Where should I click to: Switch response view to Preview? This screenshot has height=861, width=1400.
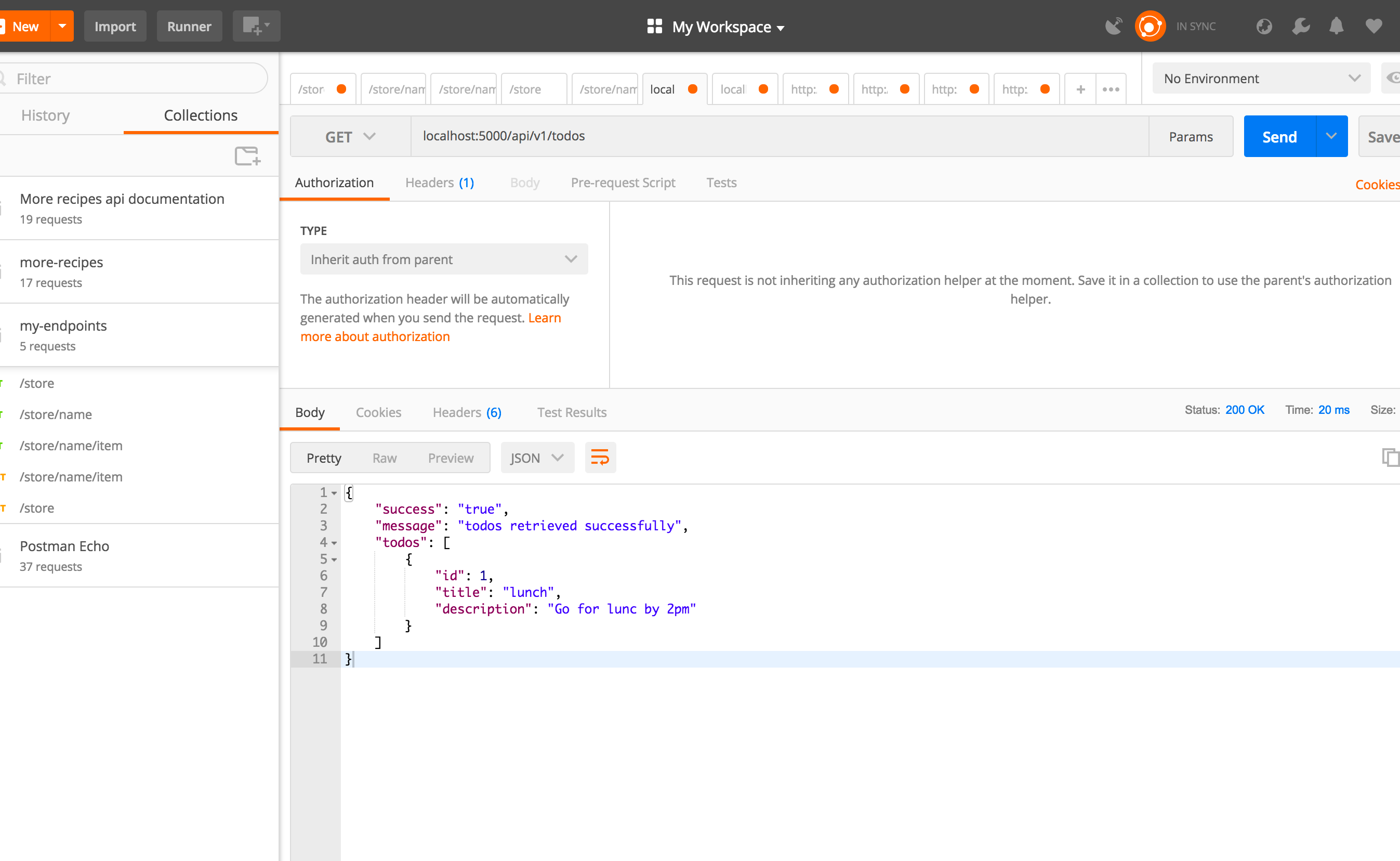point(450,459)
